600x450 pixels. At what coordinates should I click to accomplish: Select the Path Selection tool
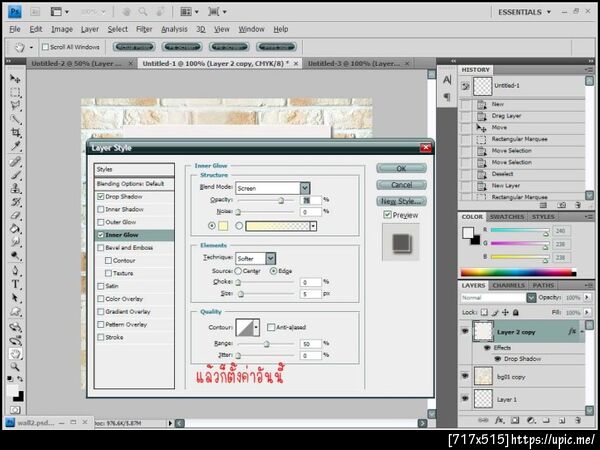(15, 298)
